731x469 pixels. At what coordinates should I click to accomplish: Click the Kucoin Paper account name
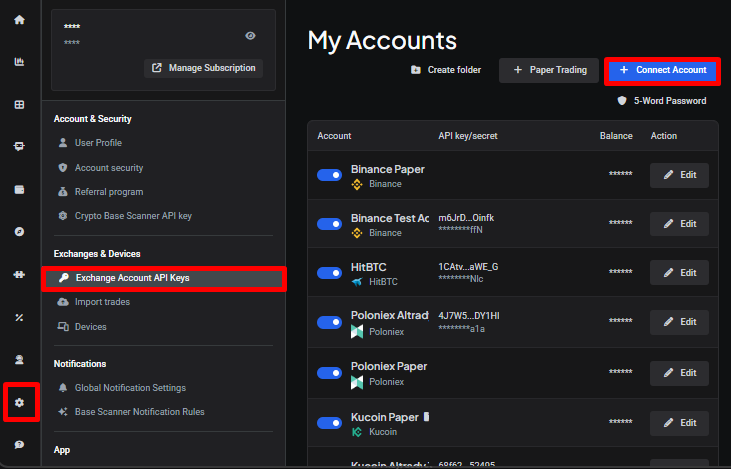(x=385, y=417)
